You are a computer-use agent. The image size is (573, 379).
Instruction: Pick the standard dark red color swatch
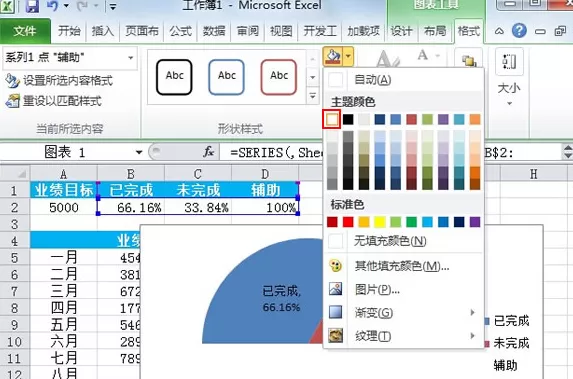(332, 221)
